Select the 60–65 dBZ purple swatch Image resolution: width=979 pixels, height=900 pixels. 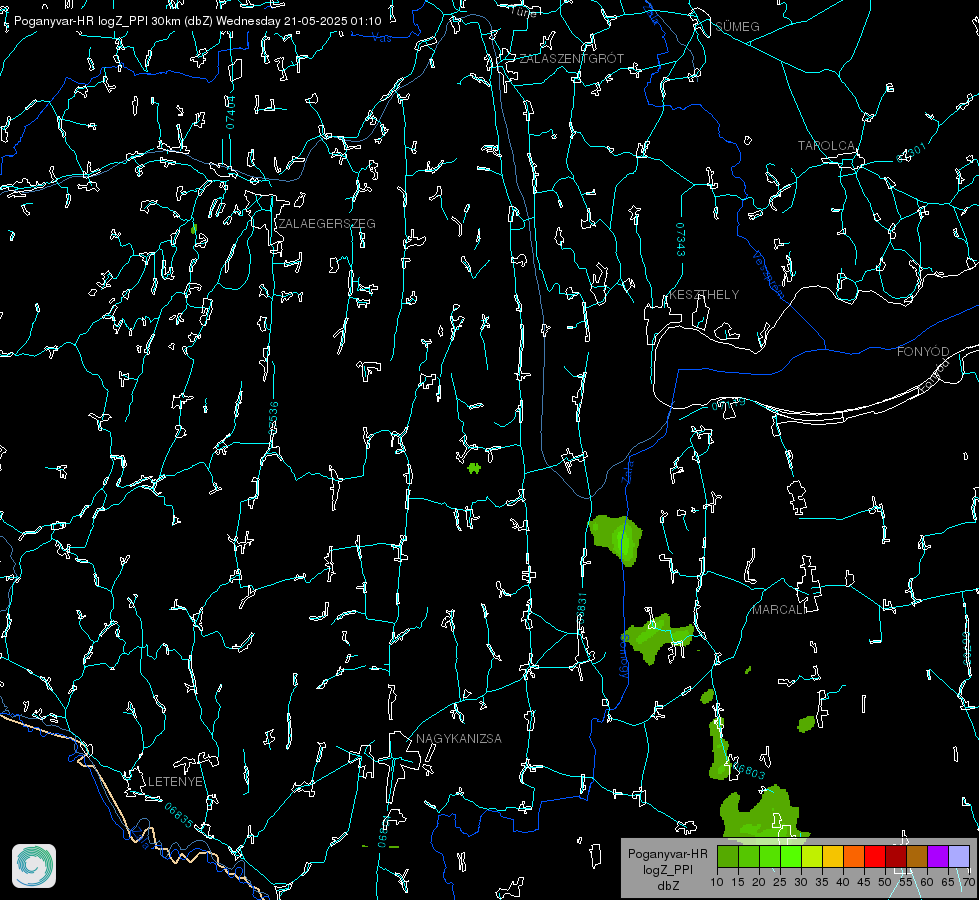938,856
